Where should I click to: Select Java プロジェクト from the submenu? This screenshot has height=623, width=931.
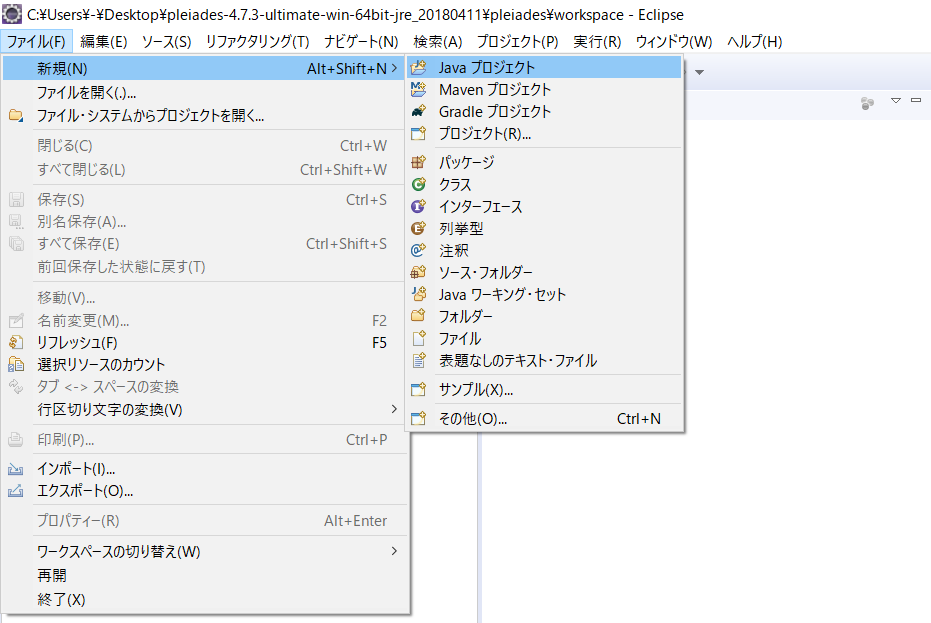coord(544,68)
